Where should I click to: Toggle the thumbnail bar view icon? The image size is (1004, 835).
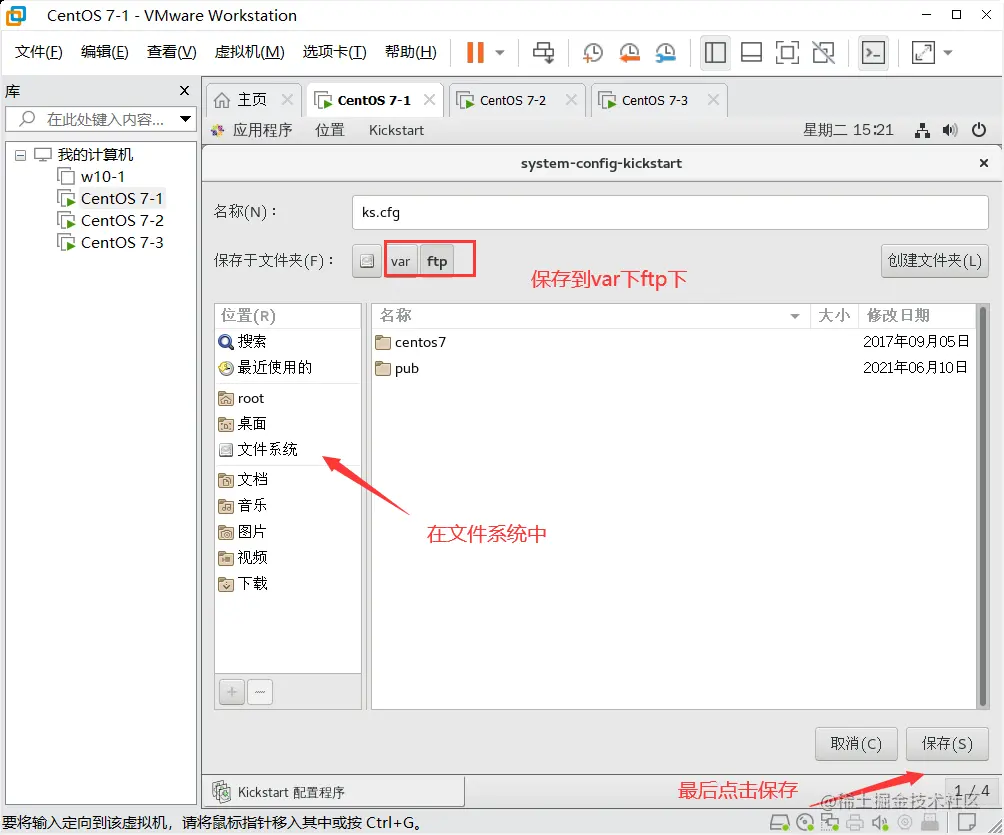[751, 53]
